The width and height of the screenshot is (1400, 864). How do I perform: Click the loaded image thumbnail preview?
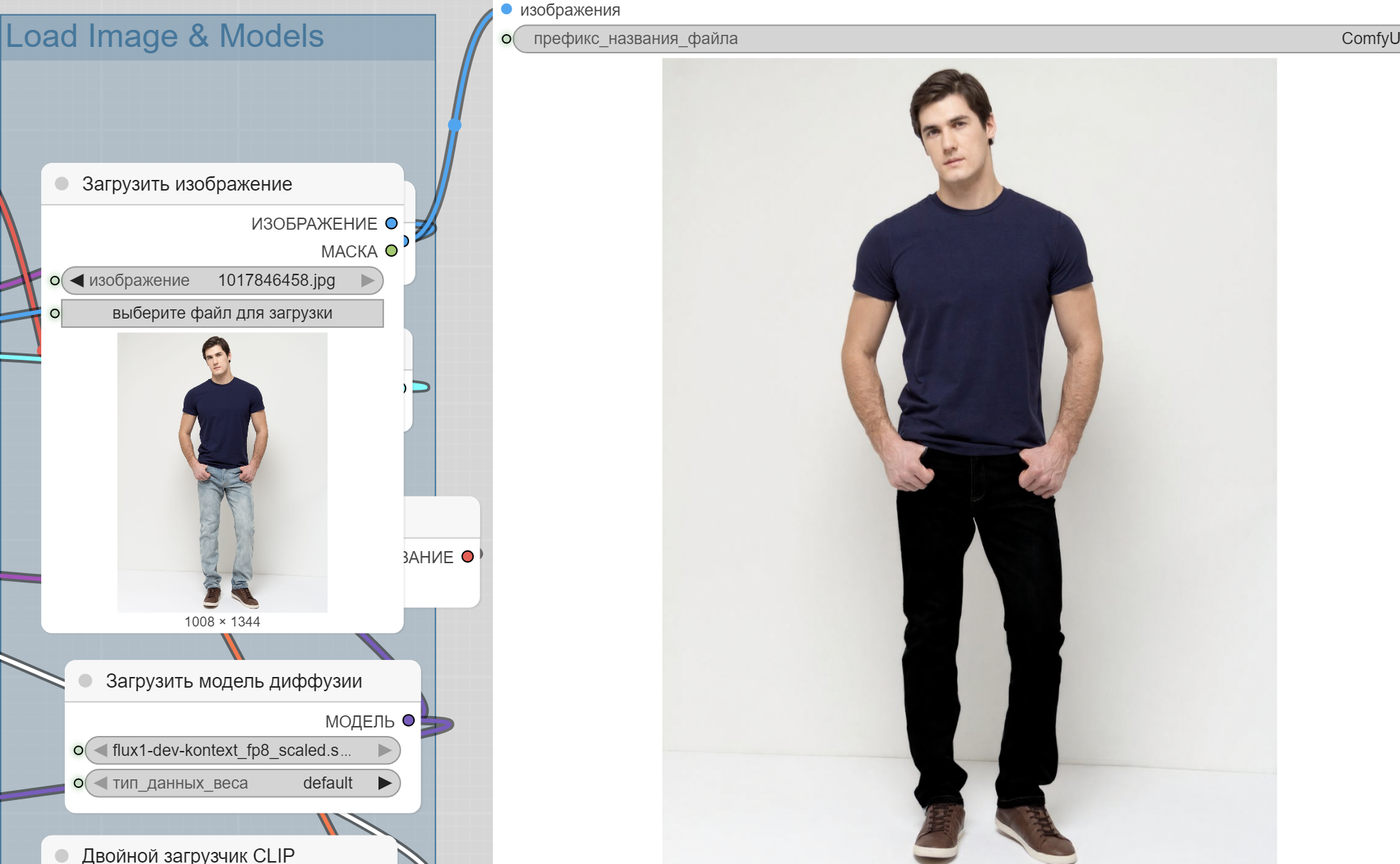pyautogui.click(x=222, y=472)
